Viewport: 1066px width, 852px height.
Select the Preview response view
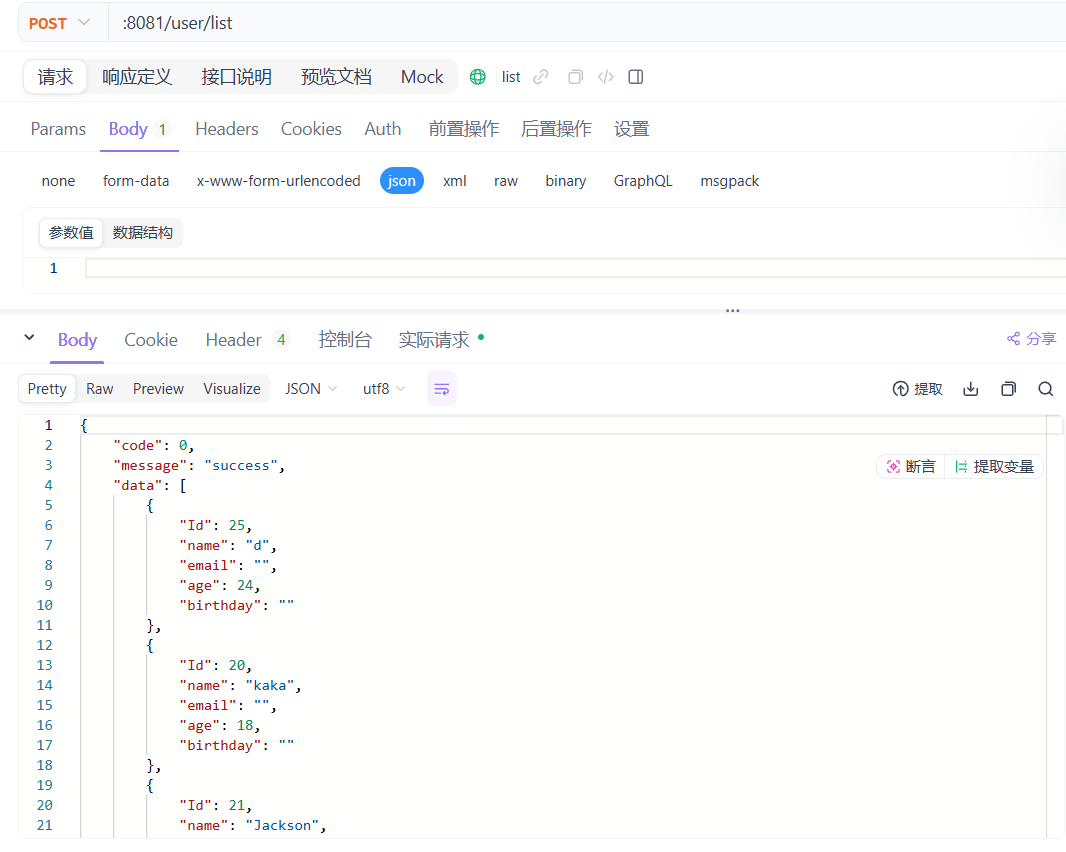tap(158, 389)
